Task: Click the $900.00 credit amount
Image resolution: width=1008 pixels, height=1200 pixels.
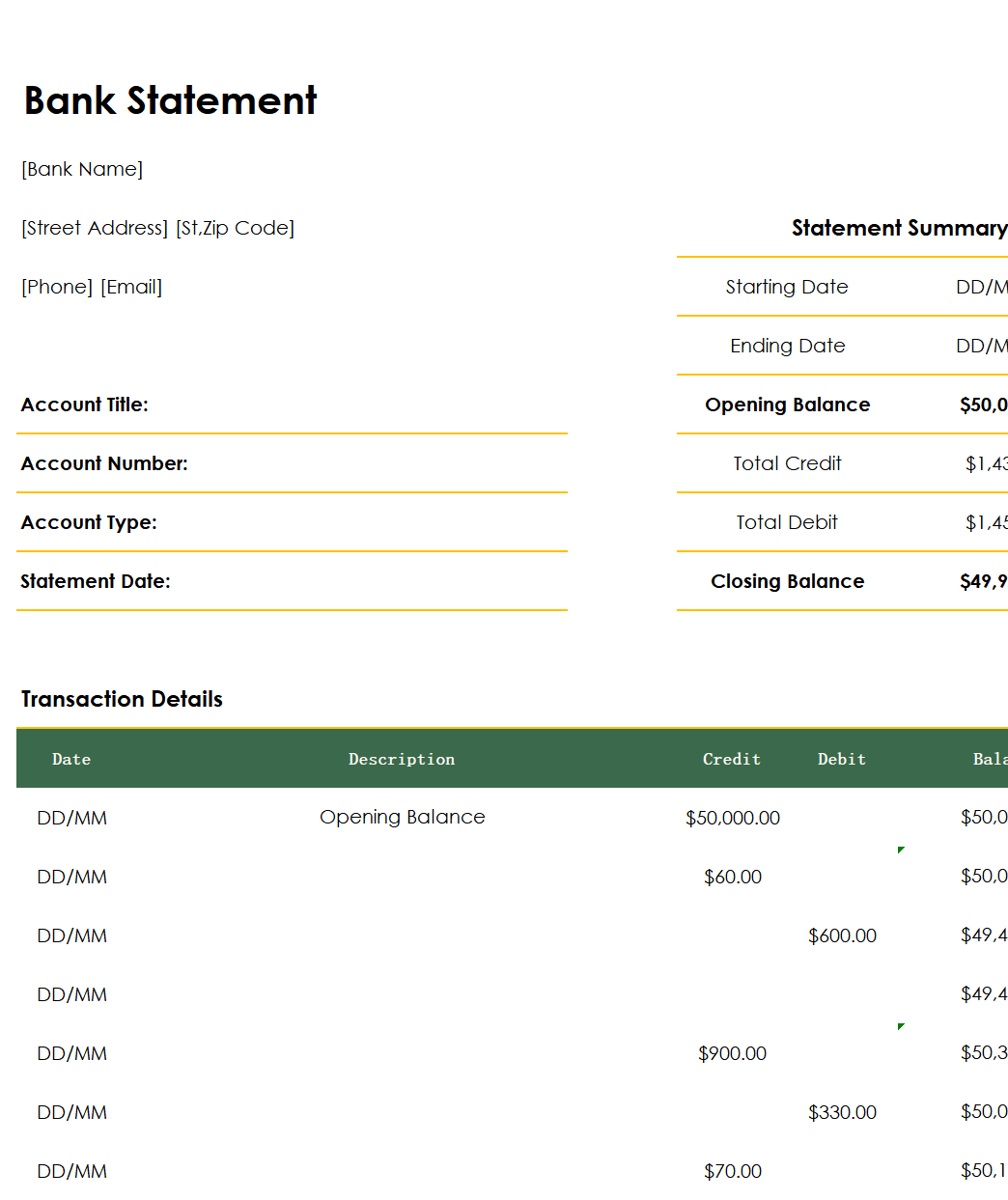Action: click(x=733, y=1053)
